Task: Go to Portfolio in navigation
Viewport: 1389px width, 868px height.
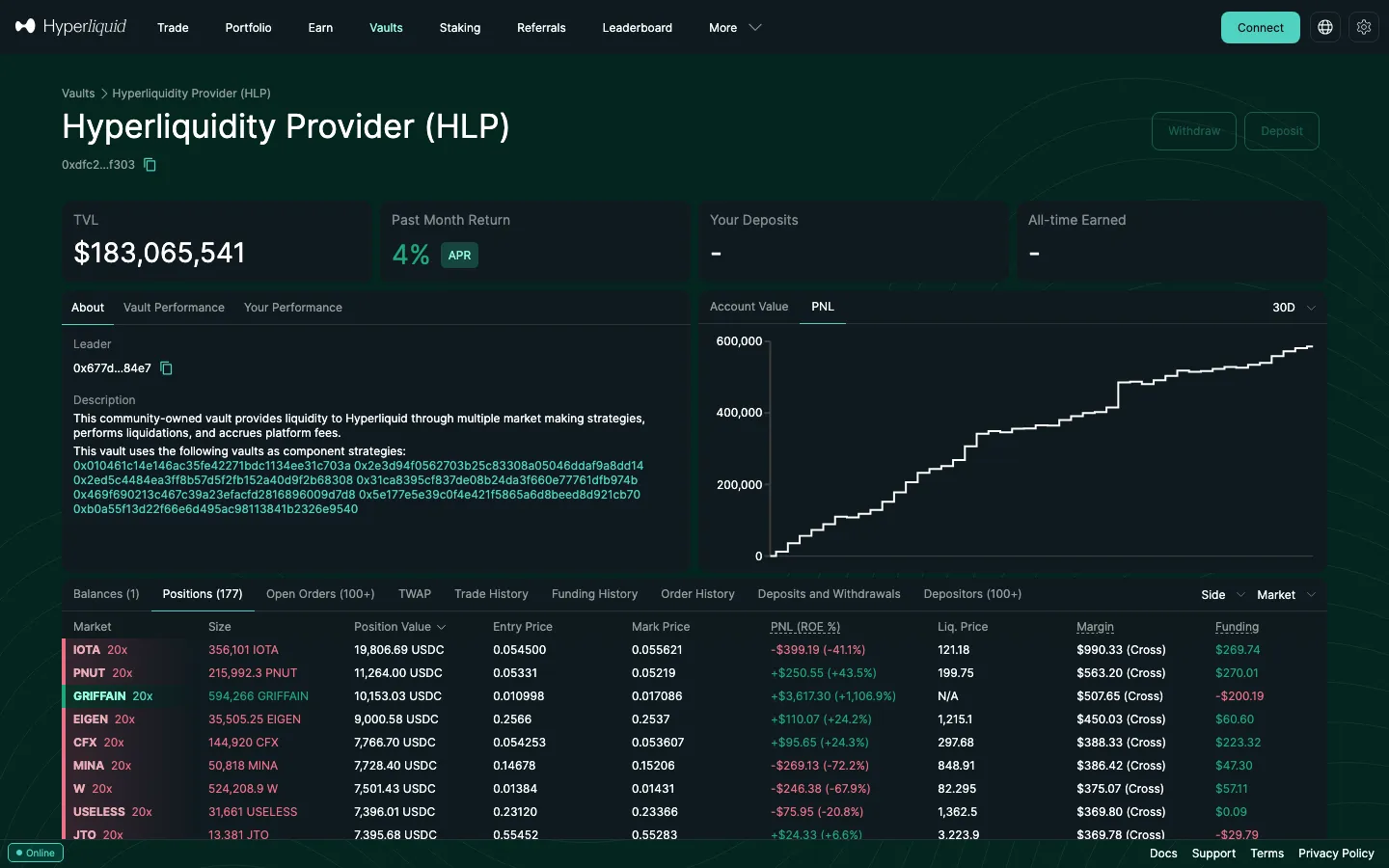Action: coord(248,28)
